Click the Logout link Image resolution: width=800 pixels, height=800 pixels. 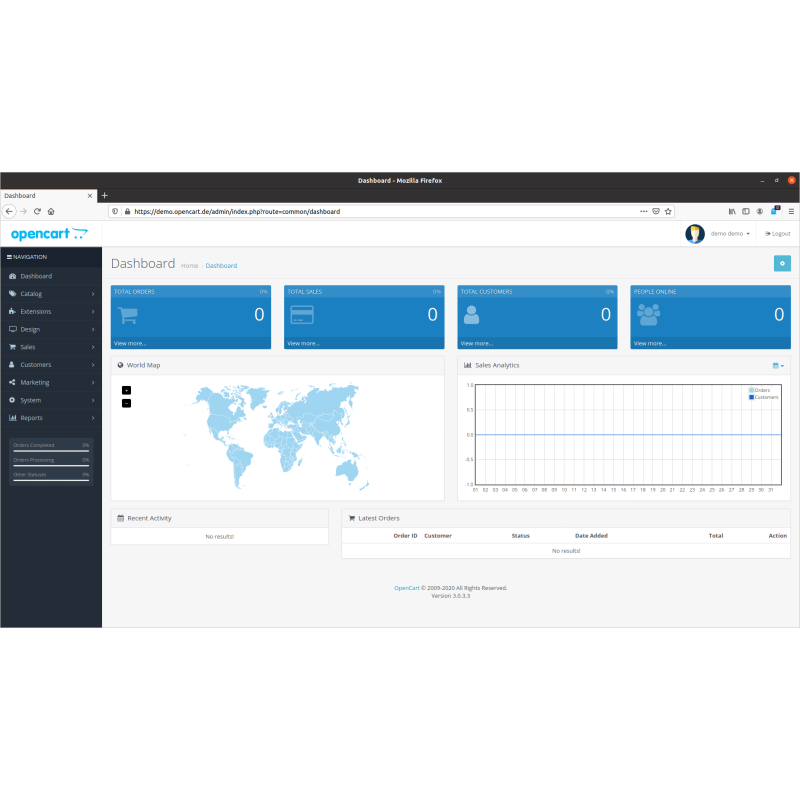point(778,233)
